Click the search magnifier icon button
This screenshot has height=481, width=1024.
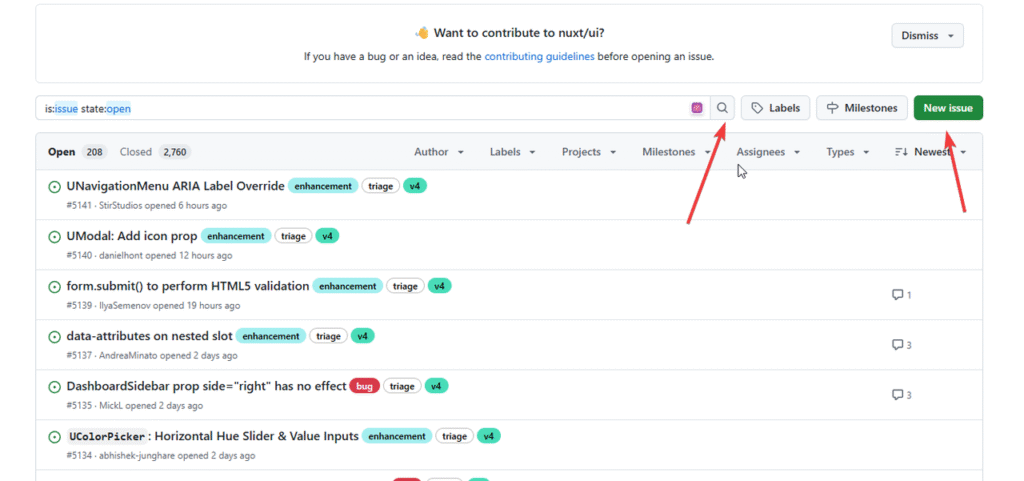(722, 108)
